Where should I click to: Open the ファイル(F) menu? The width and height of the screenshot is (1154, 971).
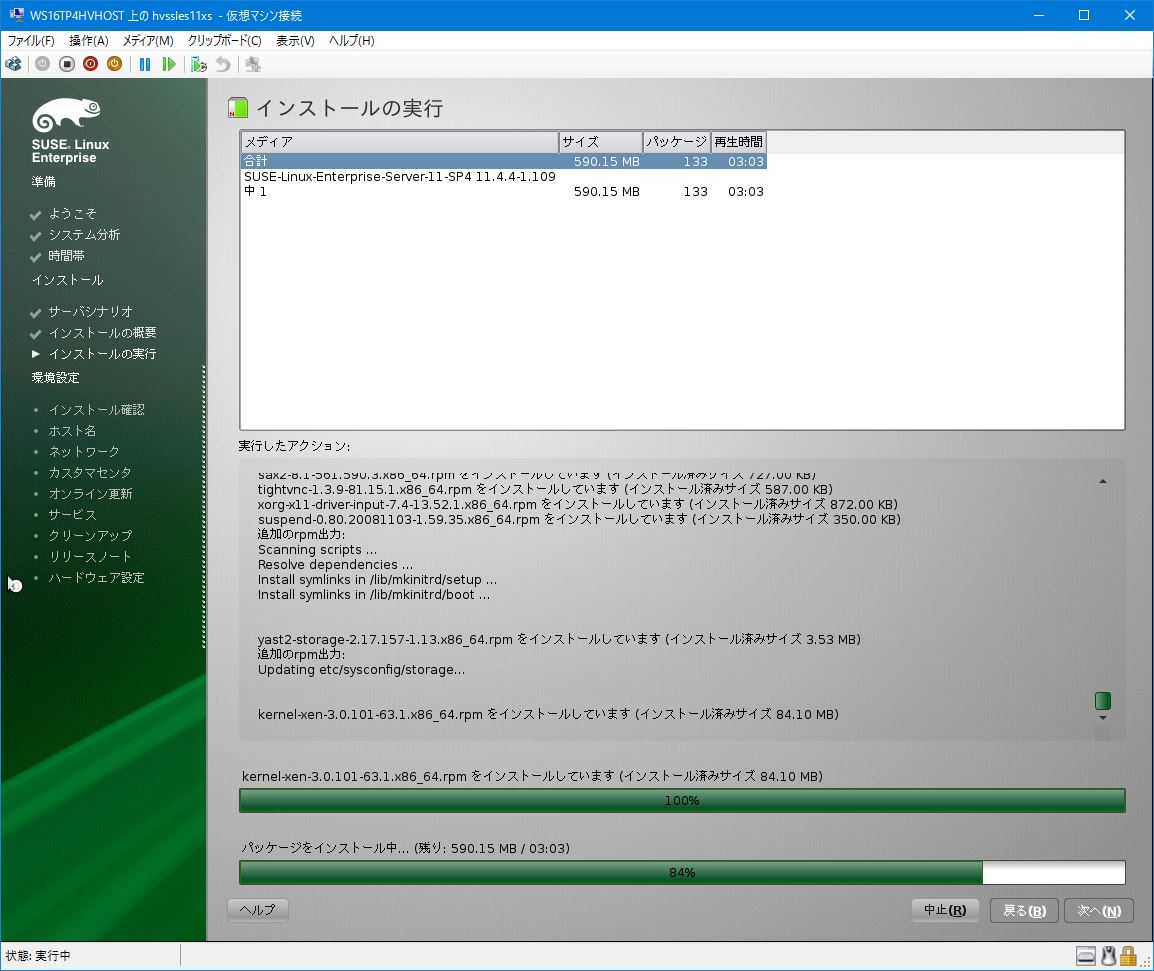(31, 40)
